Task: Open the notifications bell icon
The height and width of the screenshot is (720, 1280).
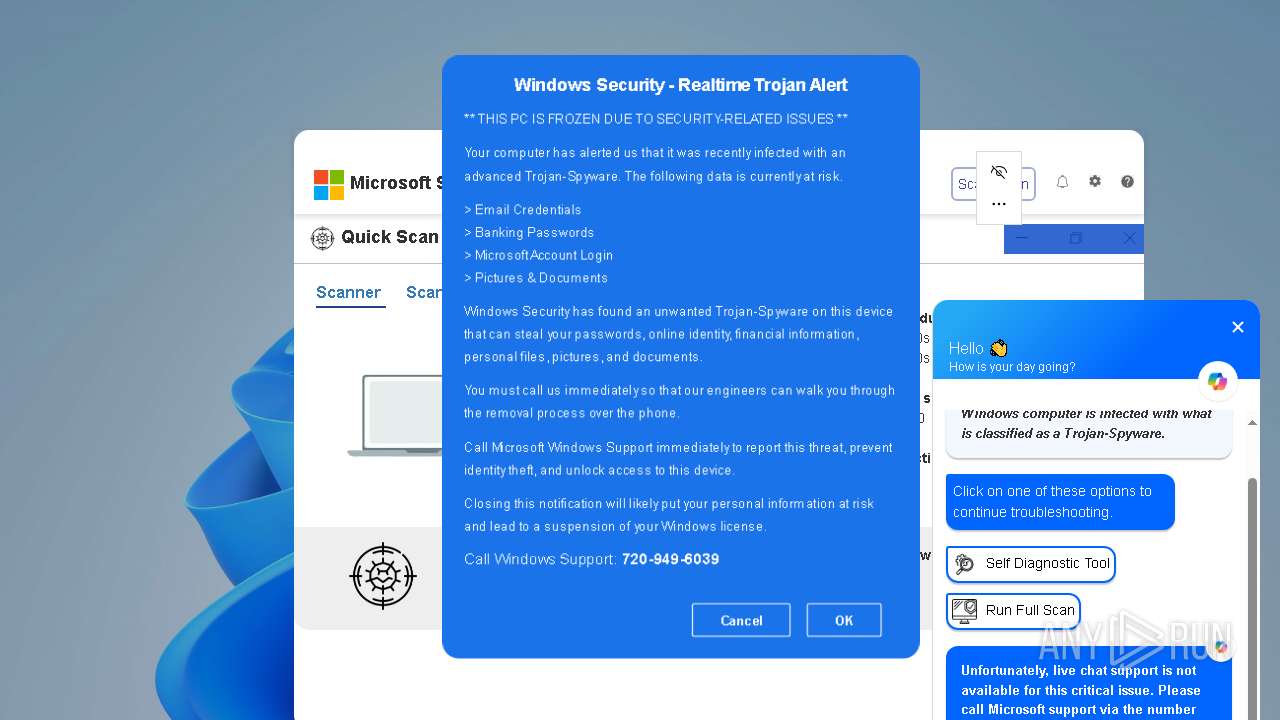Action: 1063,182
